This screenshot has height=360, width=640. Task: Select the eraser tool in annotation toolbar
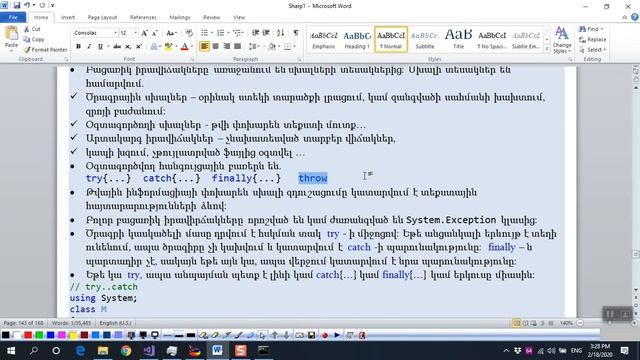pos(250,336)
